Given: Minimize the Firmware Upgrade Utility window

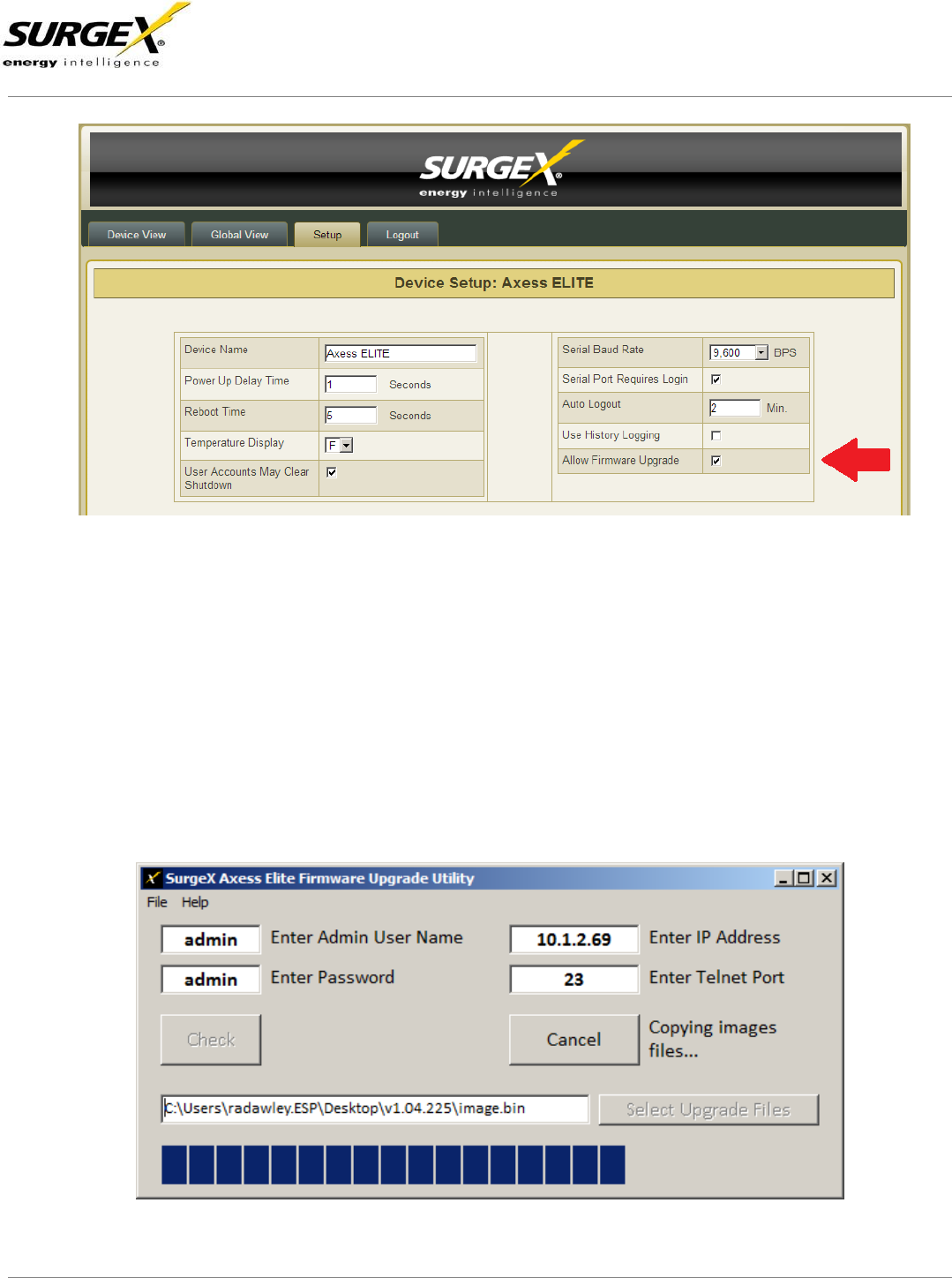Looking at the screenshot, I should (783, 878).
